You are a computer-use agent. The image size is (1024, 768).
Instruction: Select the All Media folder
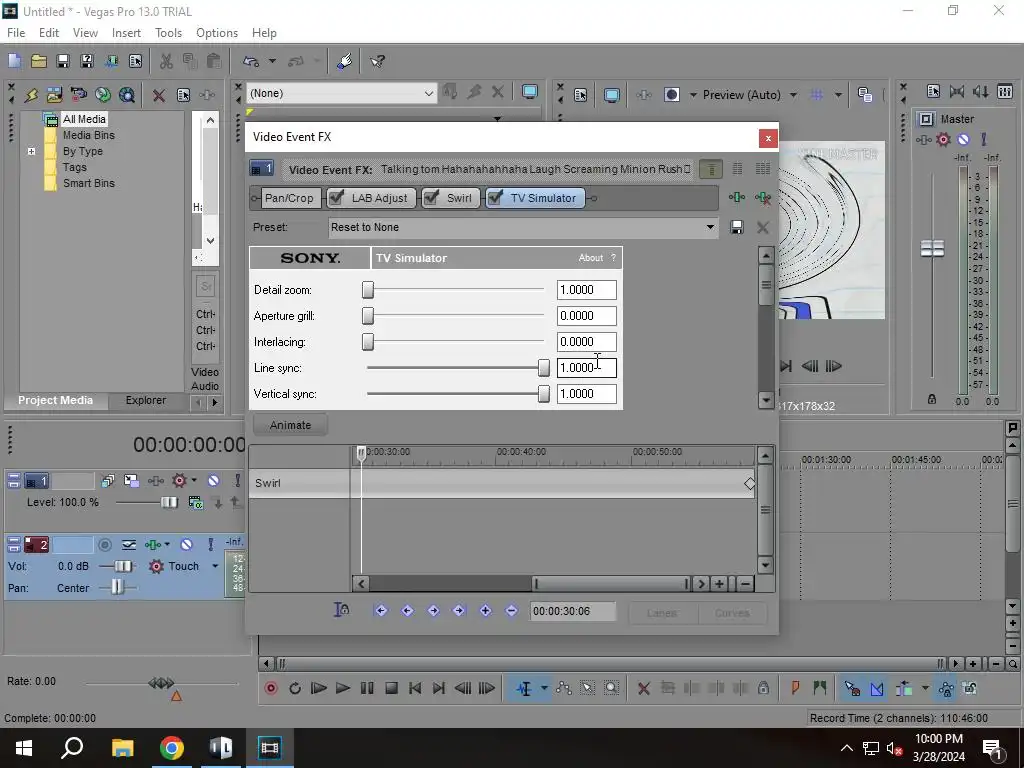(84, 119)
